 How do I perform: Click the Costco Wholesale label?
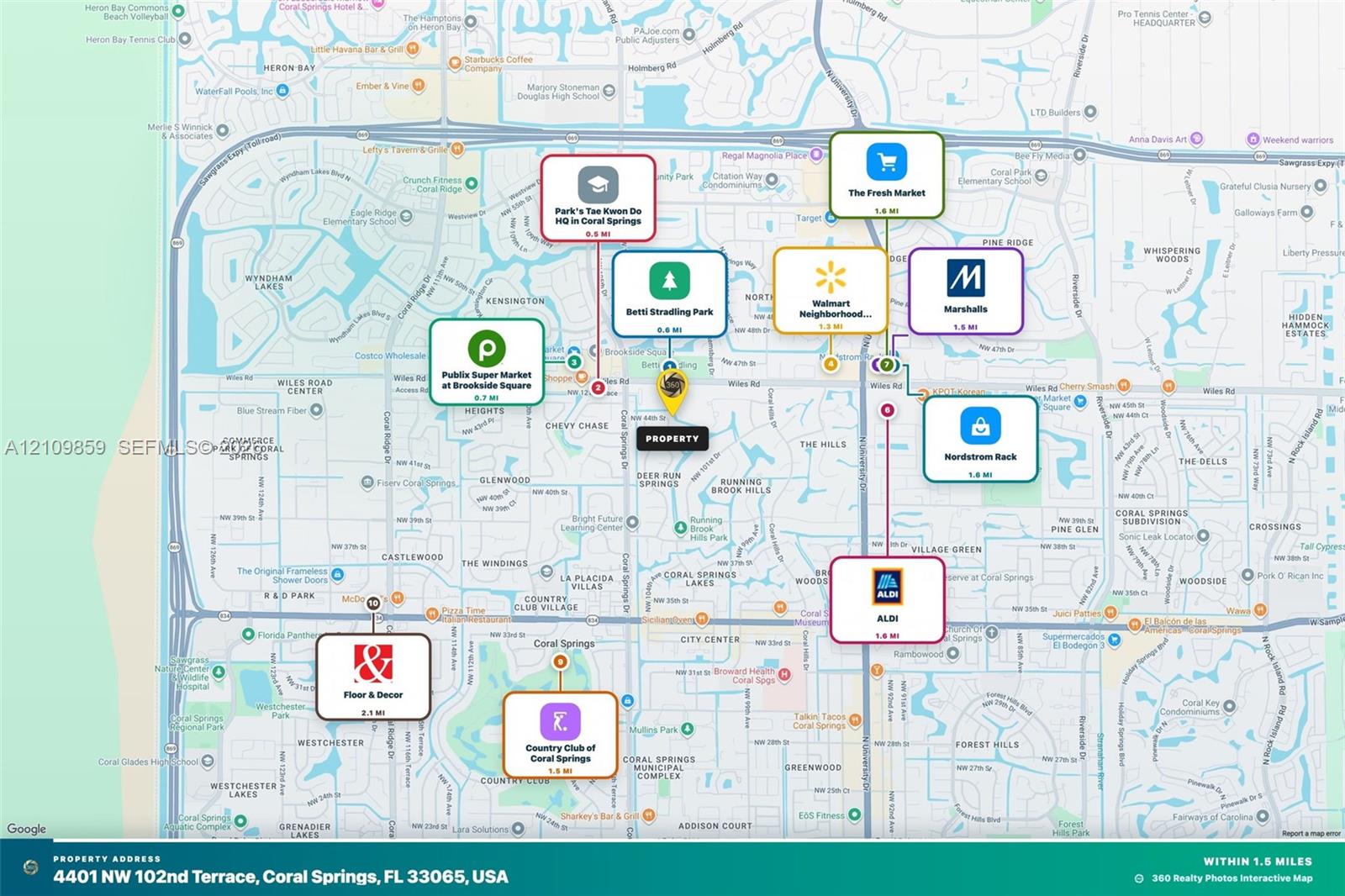click(390, 356)
